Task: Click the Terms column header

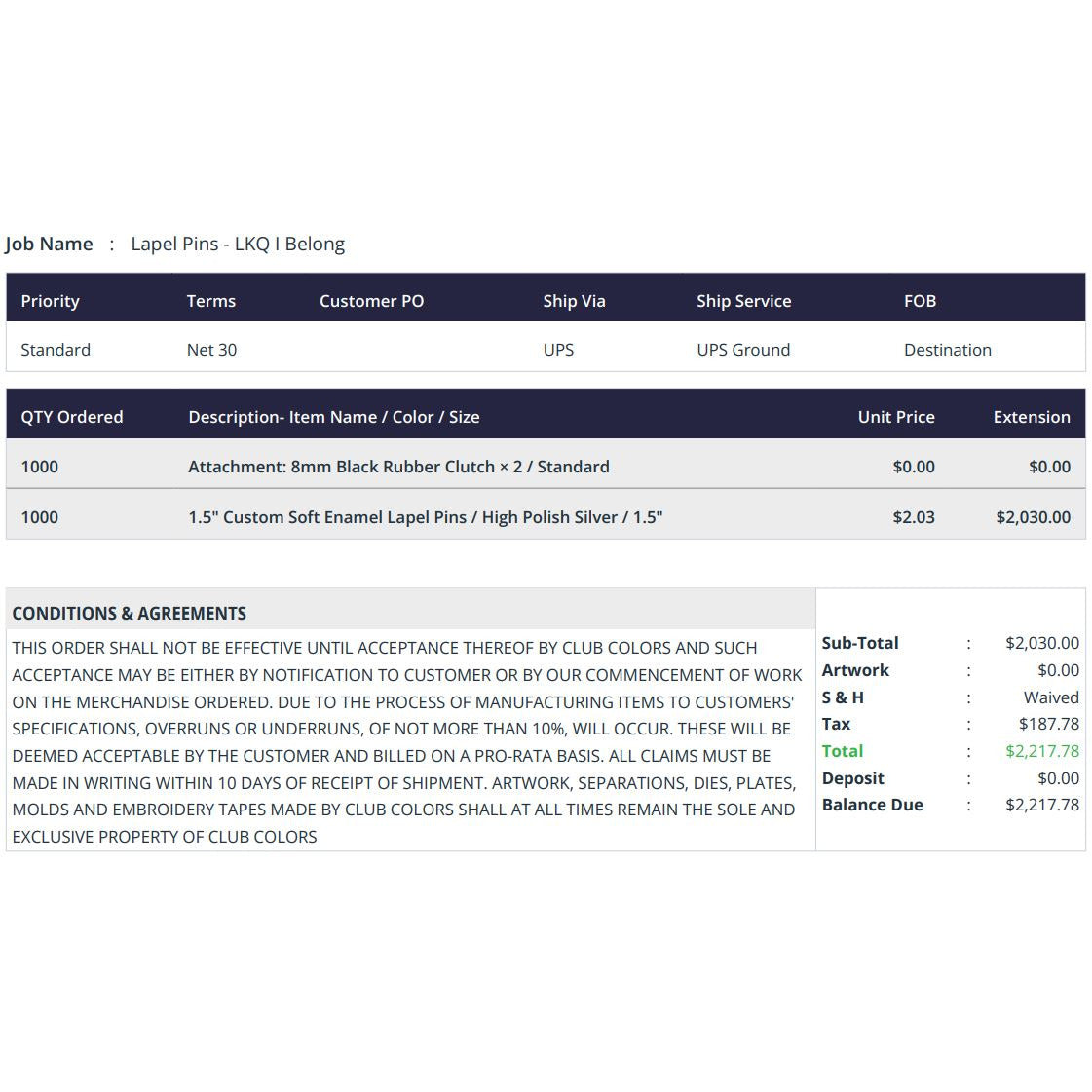Action: point(211,301)
